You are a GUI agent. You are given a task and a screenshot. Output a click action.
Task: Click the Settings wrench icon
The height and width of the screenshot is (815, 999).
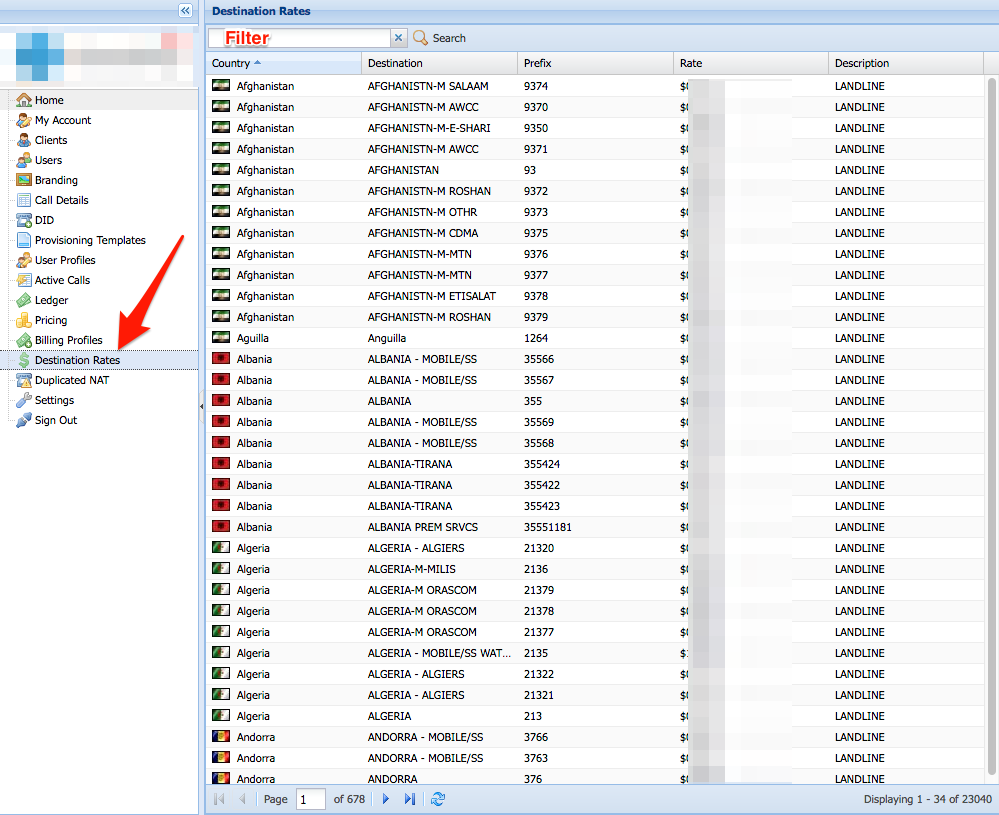point(24,400)
